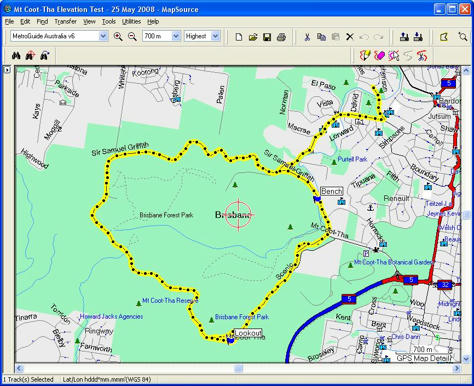474x386 pixels.
Task: Click the Zoom Out magnifier icon
Action: (132, 36)
